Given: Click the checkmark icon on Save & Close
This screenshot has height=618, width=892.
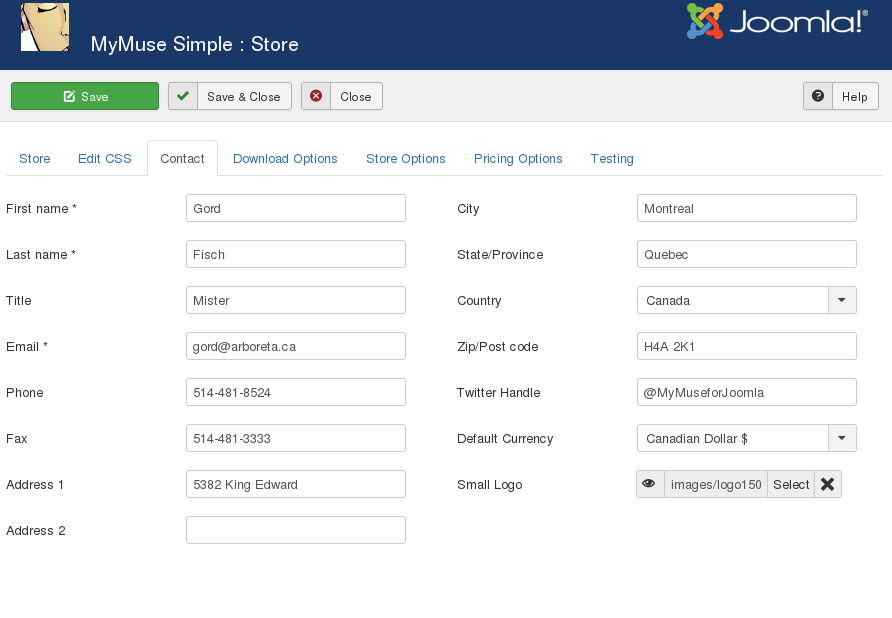Looking at the screenshot, I should 182,95.
